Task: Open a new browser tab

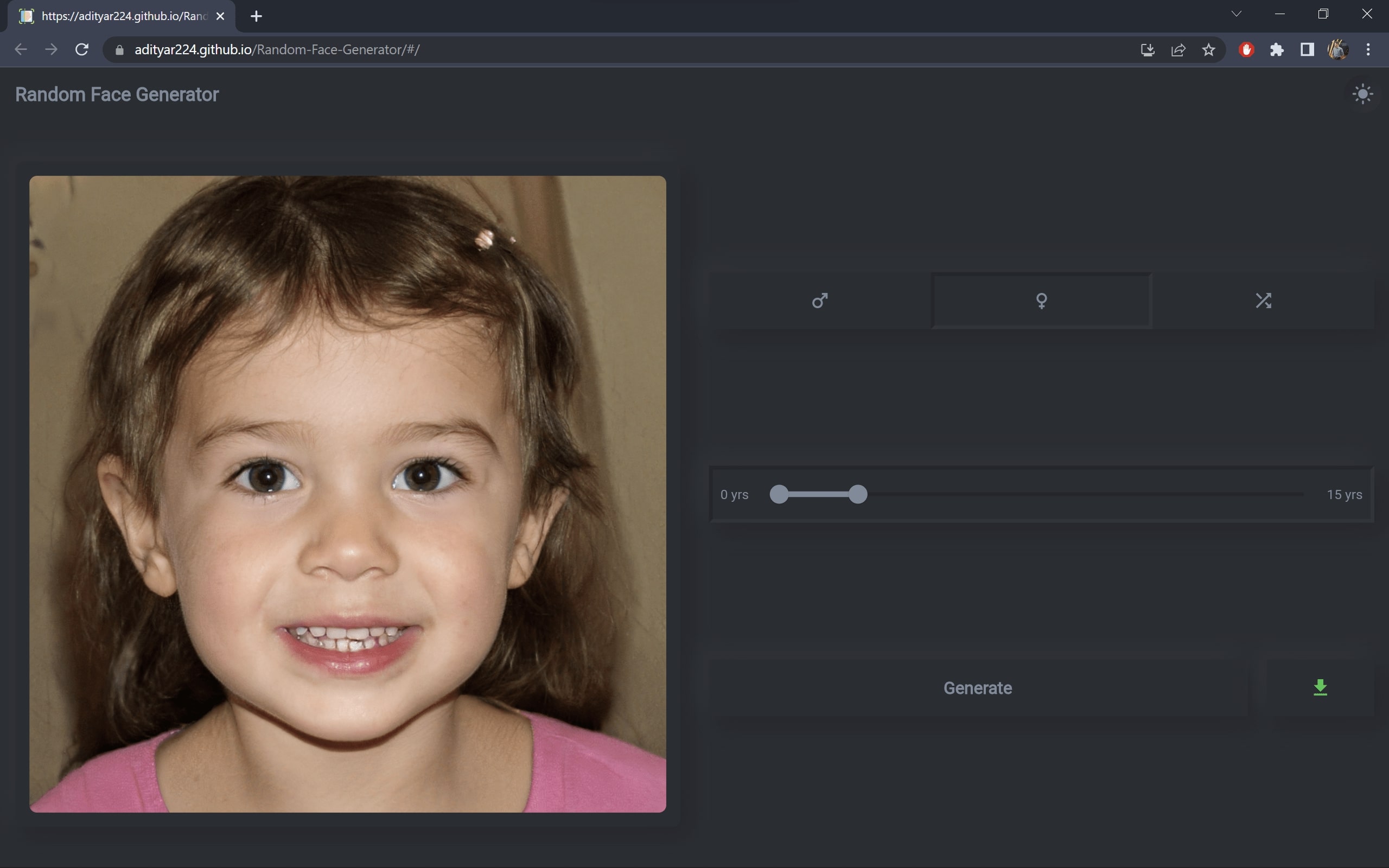Action: tap(257, 16)
